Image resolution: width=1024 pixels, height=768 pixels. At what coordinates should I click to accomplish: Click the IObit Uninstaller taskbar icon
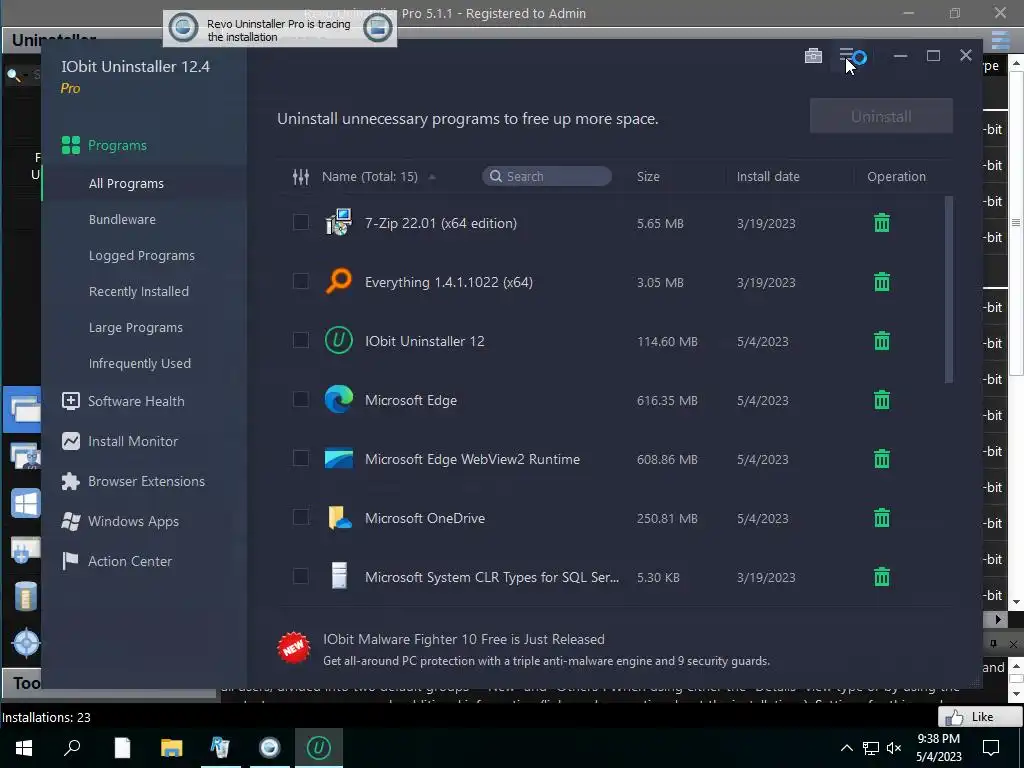(319, 747)
